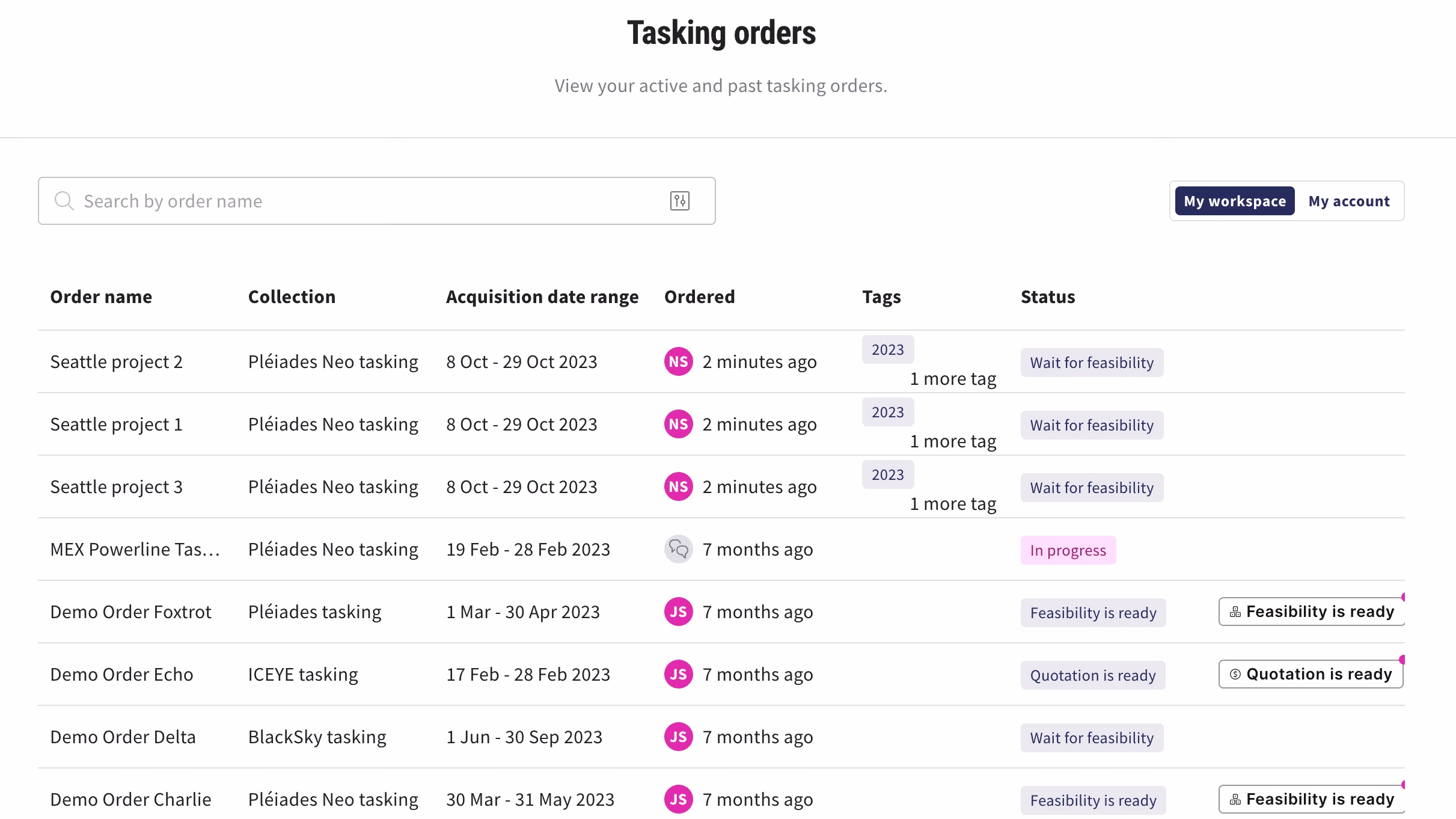Viewport: 1456px width, 819px height.
Task: Click the 2023 tag on Seattle project 1
Action: [x=888, y=412]
